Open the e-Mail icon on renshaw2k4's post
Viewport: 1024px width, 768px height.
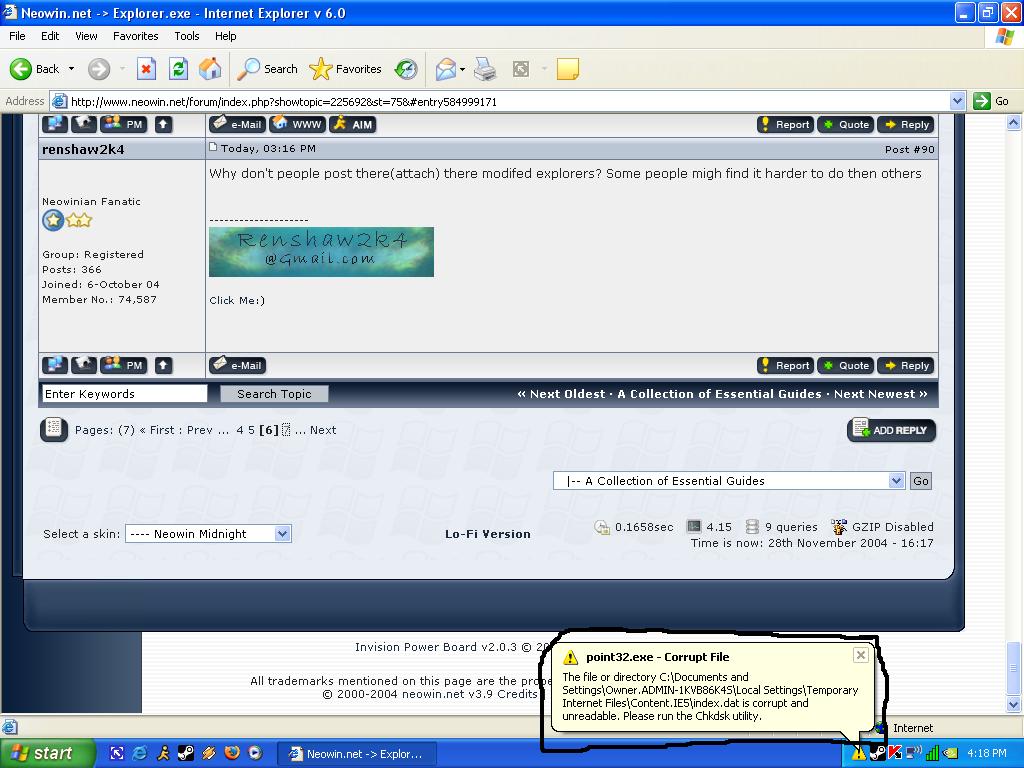tap(237, 124)
